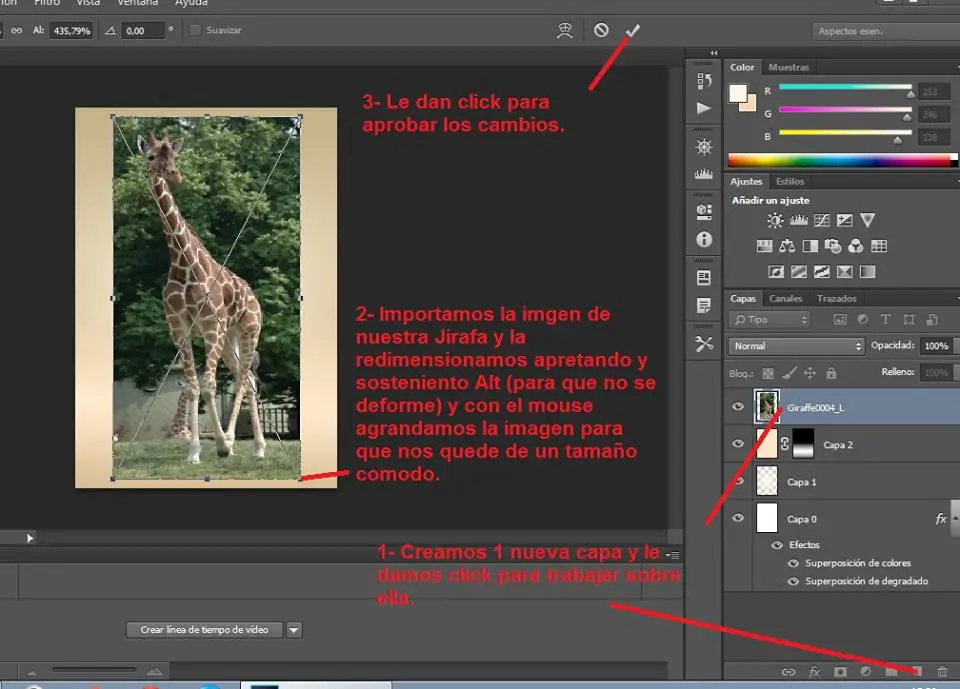This screenshot has width=960, height=689.
Task: Hide the Capa 2 layer
Action: click(738, 444)
